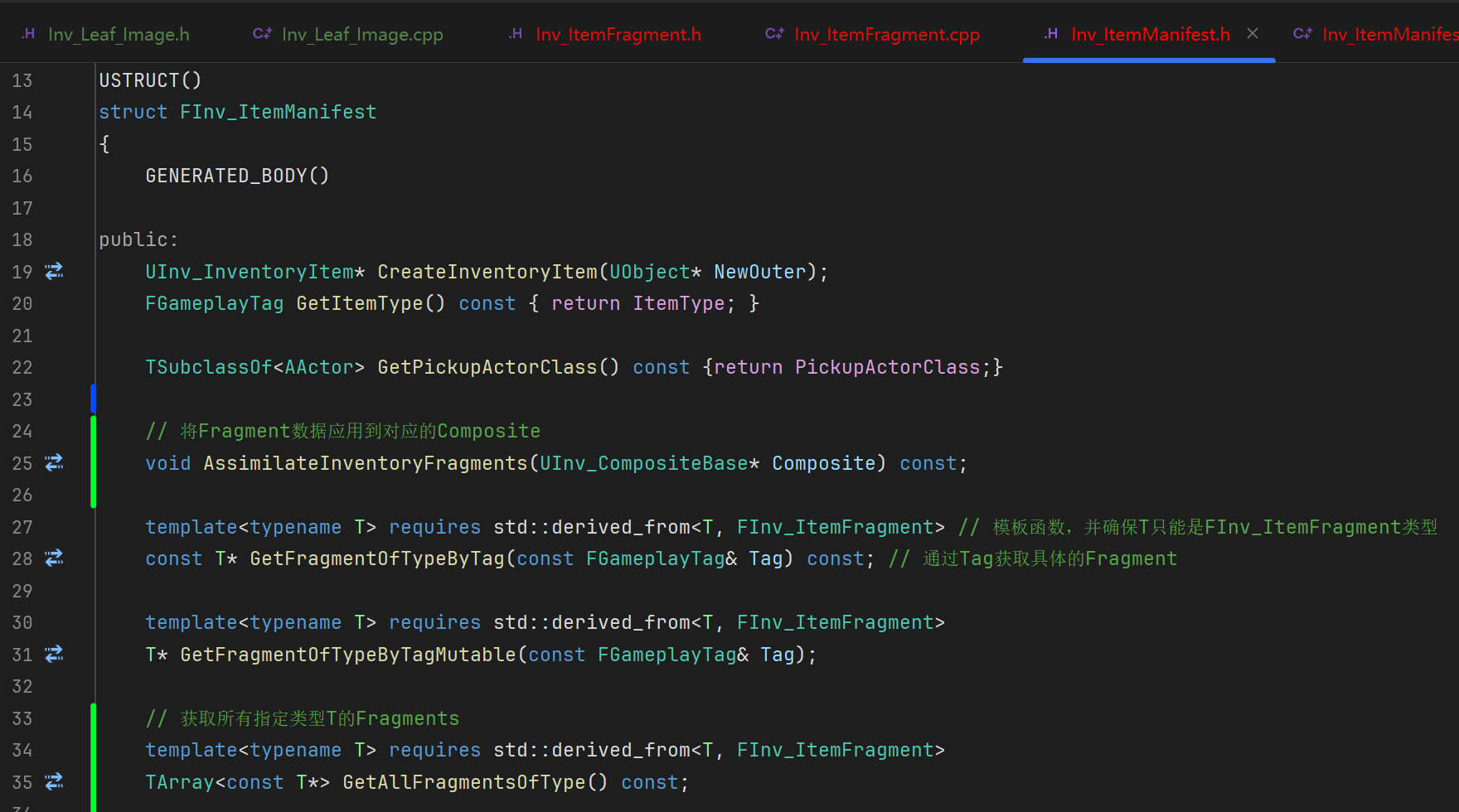This screenshot has width=1459, height=812.
Task: Select the Inv_ItemManifest.h tab
Action: click(x=1150, y=34)
